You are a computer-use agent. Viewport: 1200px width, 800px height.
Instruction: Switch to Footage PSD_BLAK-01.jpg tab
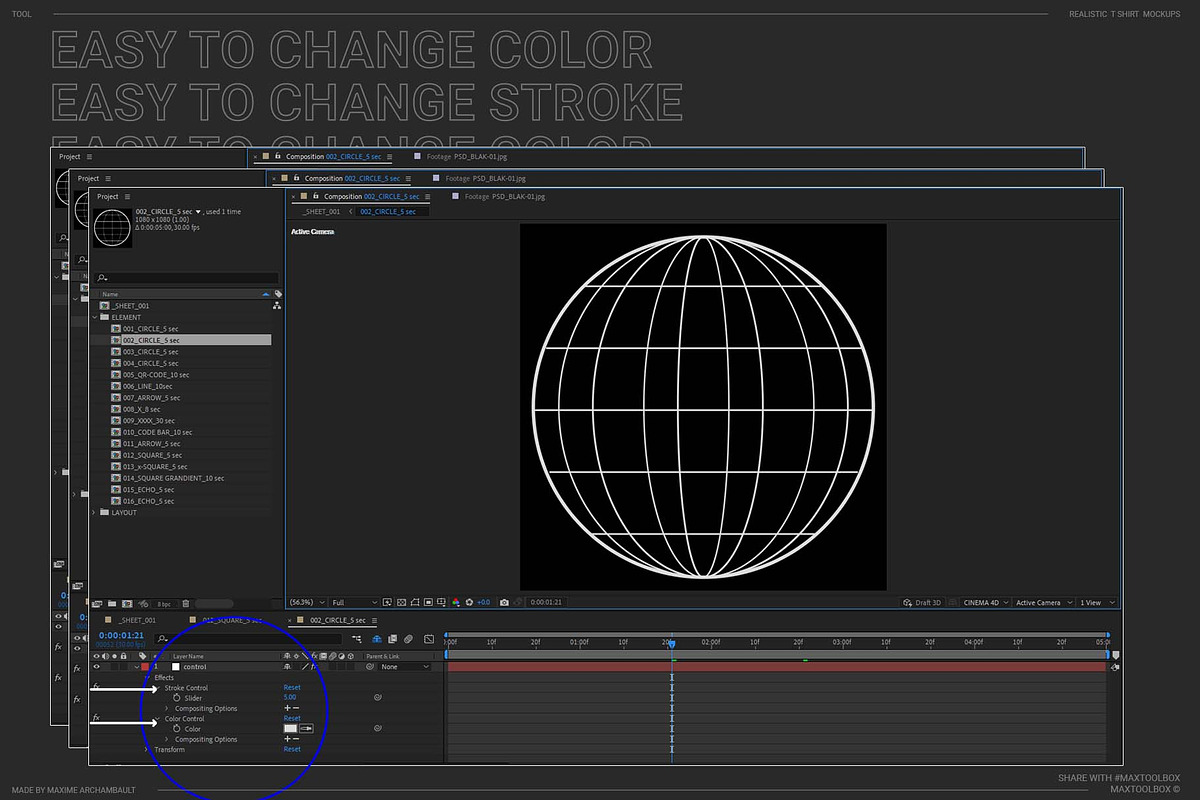click(x=504, y=196)
